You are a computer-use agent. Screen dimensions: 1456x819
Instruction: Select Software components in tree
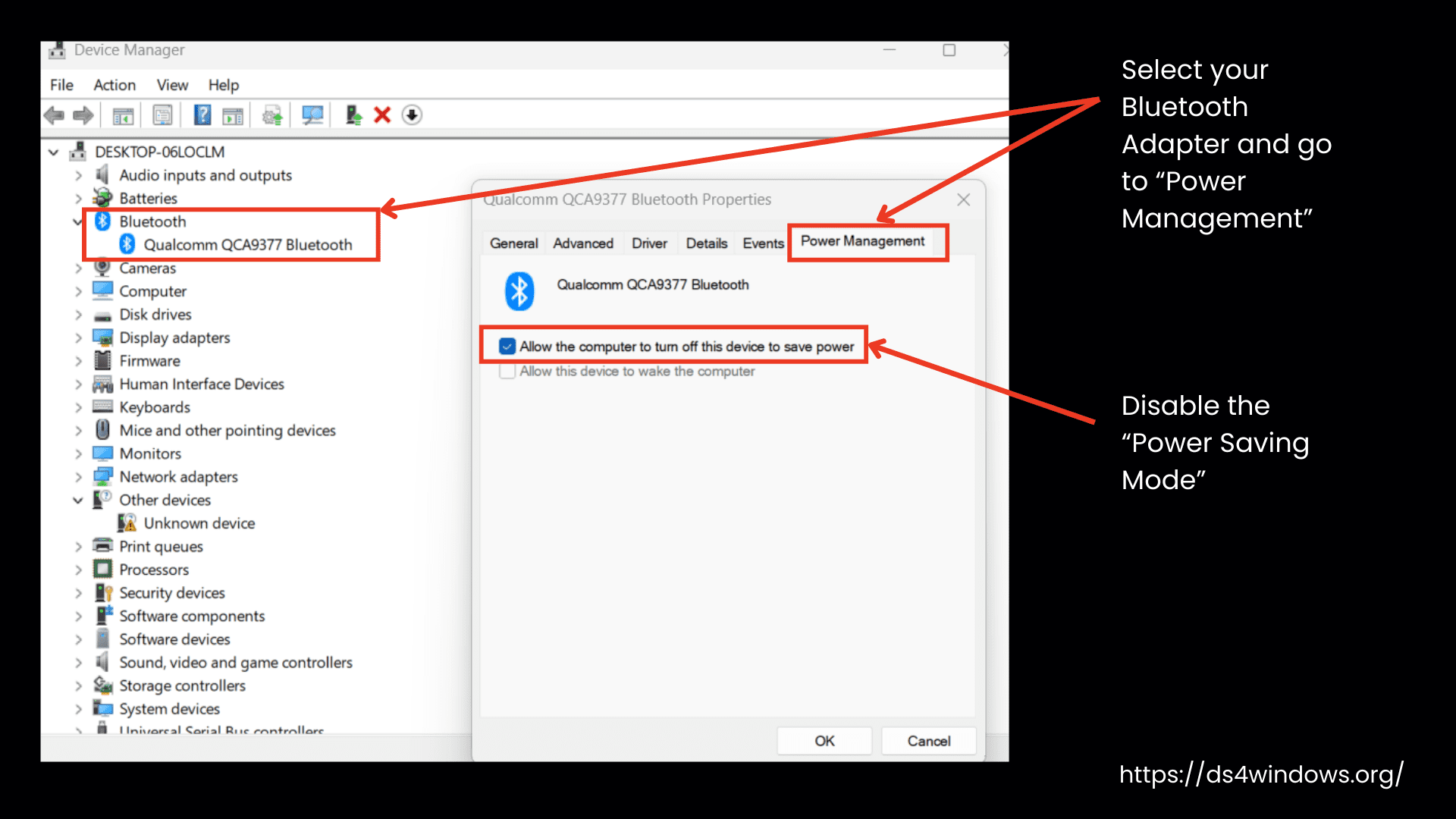pos(192,617)
